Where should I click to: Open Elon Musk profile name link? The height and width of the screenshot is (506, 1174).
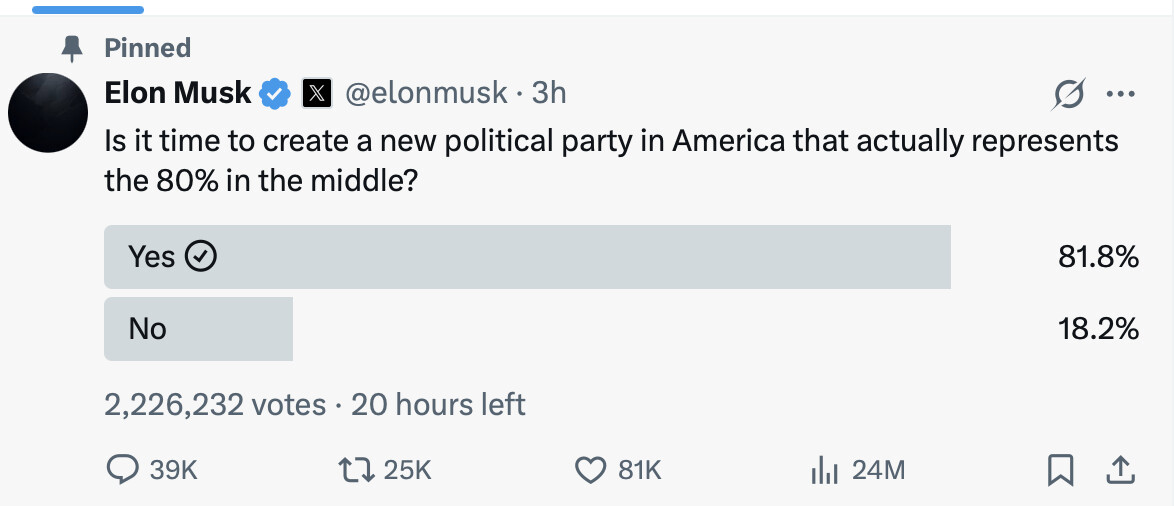click(x=178, y=93)
